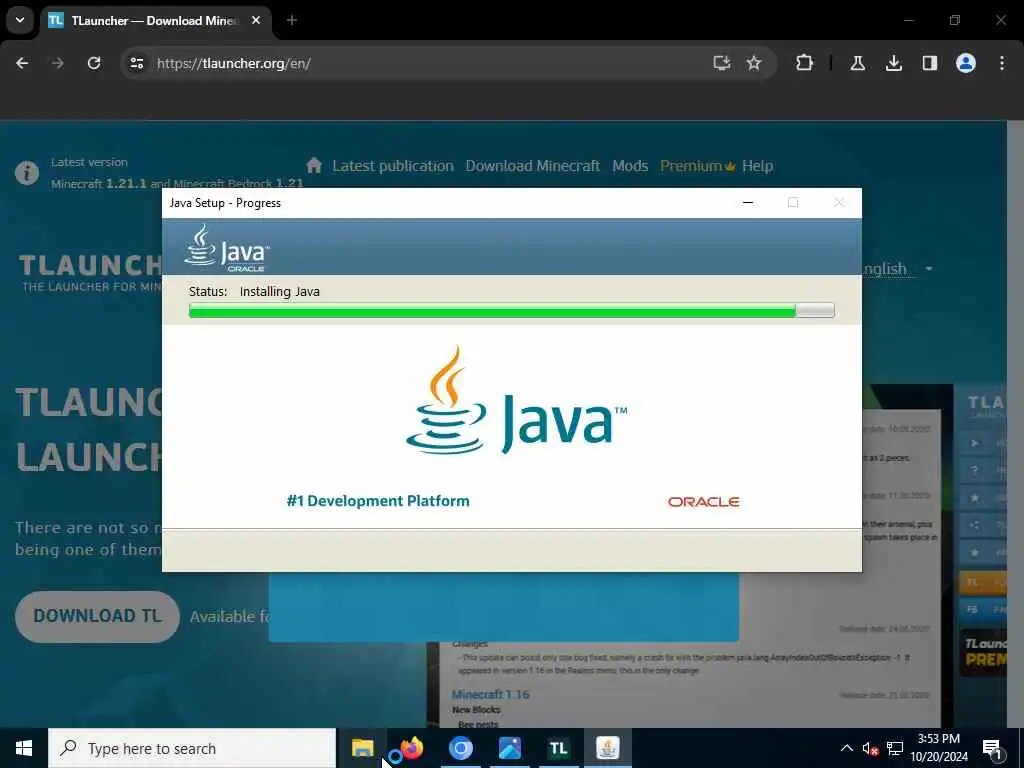Close the TLauncher tab
This screenshot has height=768, width=1024.
256,21
